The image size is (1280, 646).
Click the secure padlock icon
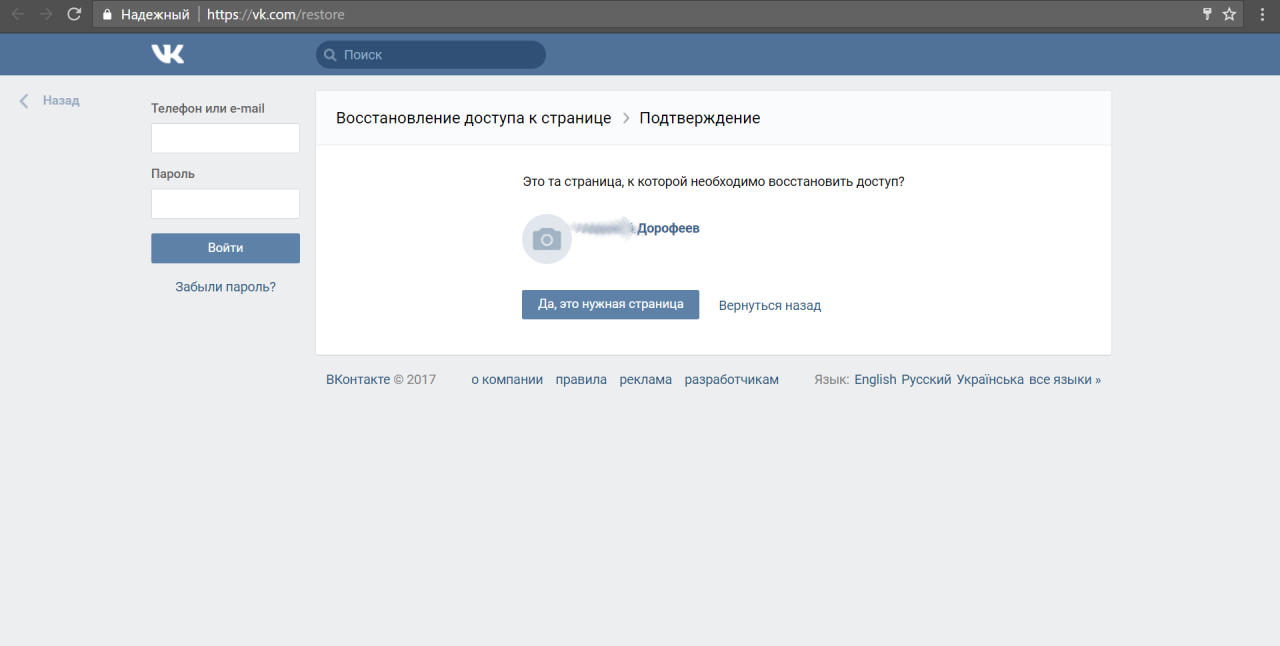coord(107,15)
